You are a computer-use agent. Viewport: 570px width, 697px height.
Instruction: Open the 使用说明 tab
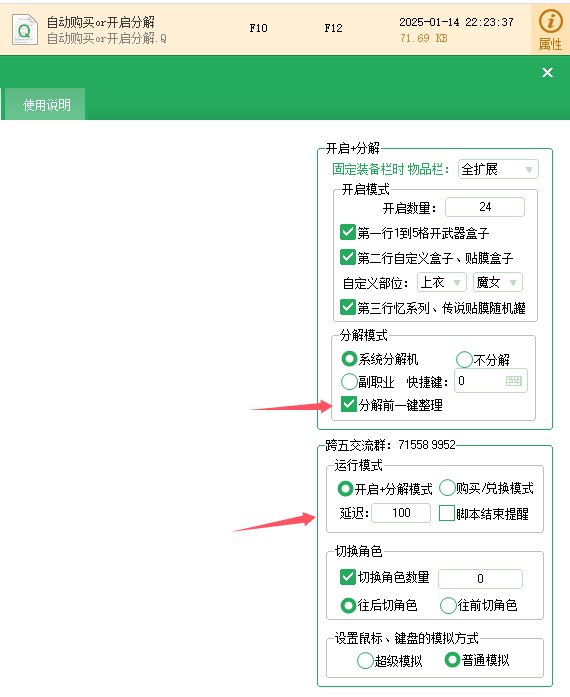click(46, 105)
